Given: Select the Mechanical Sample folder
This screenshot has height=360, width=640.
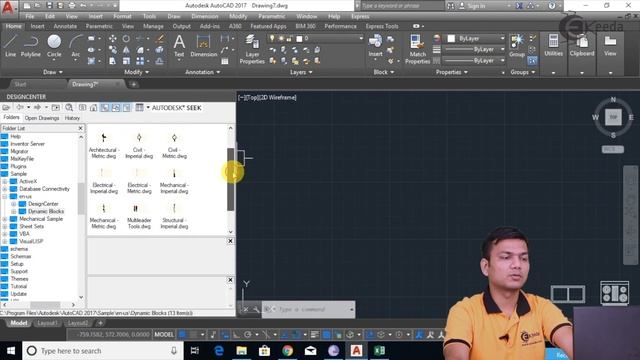Looking at the screenshot, I should (41, 219).
